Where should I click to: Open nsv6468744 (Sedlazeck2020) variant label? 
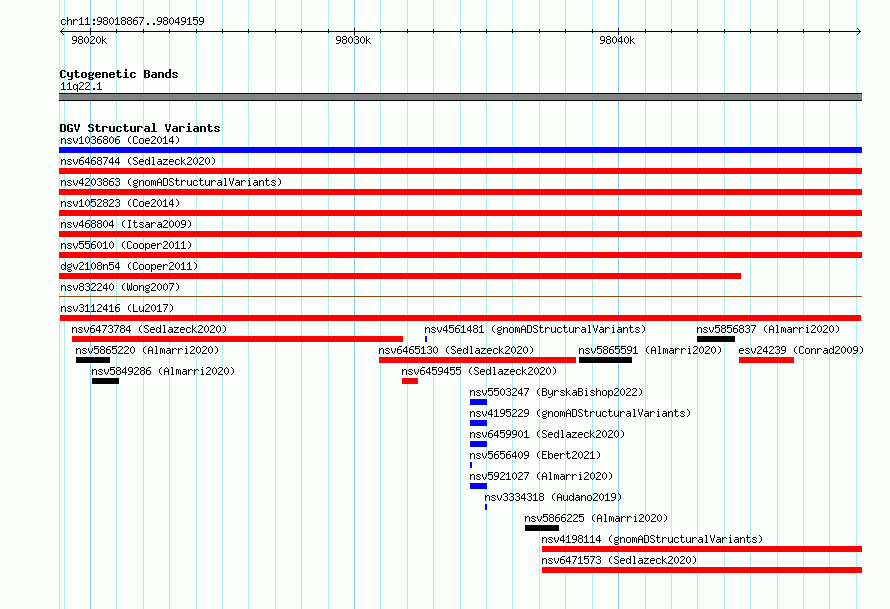pyautogui.click(x=138, y=161)
